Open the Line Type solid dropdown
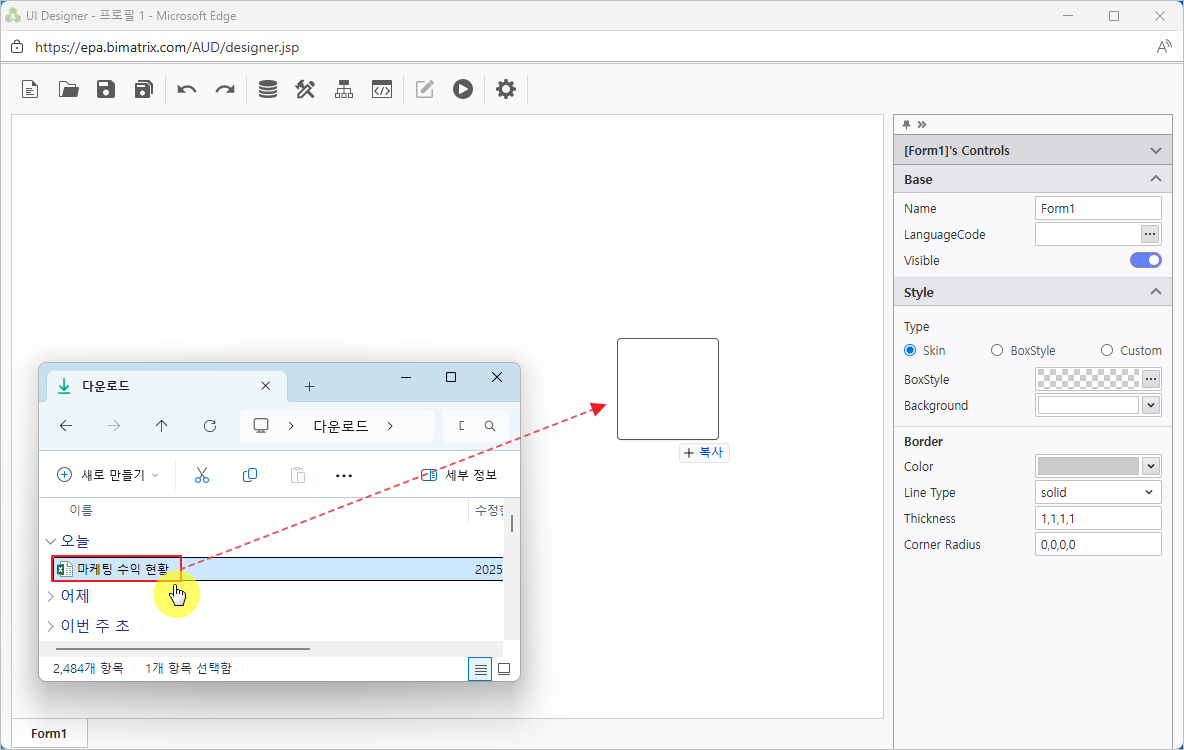This screenshot has width=1184, height=750. point(1098,492)
